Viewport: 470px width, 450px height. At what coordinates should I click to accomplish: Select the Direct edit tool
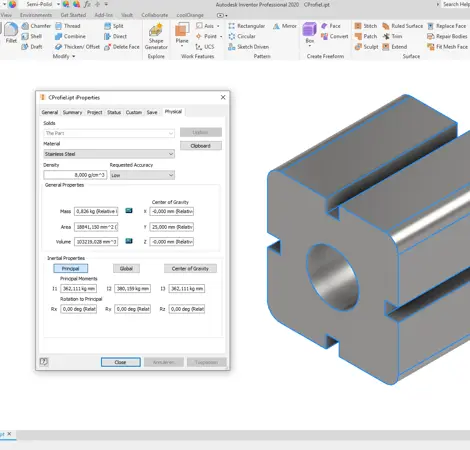115,36
